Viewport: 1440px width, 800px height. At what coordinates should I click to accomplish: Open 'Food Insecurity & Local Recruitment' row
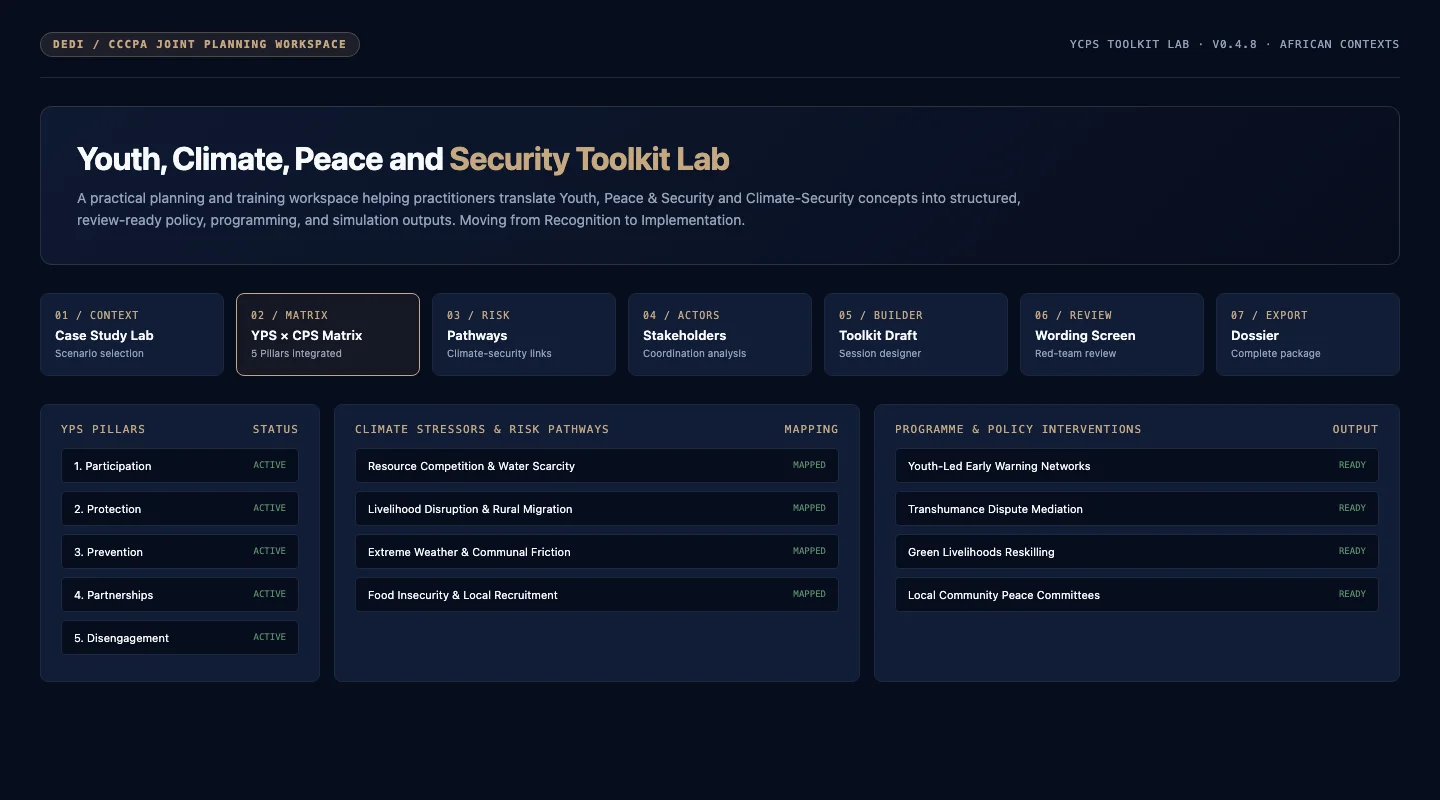tap(597, 595)
